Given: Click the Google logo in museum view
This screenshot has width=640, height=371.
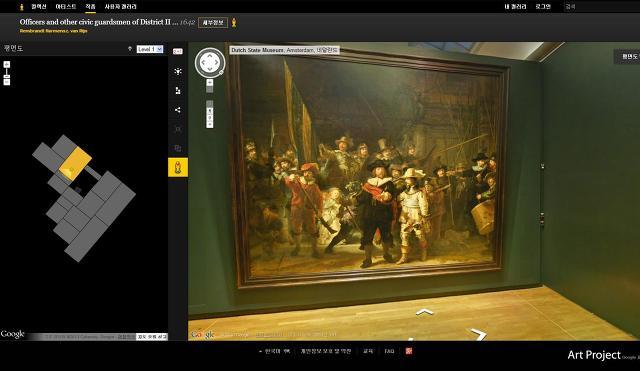Looking at the screenshot, I should pos(203,335).
